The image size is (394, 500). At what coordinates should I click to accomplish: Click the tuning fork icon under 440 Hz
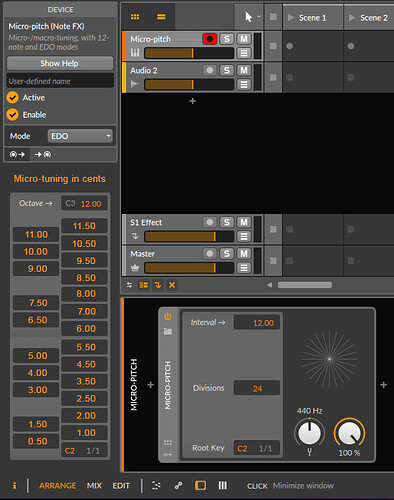(309, 452)
